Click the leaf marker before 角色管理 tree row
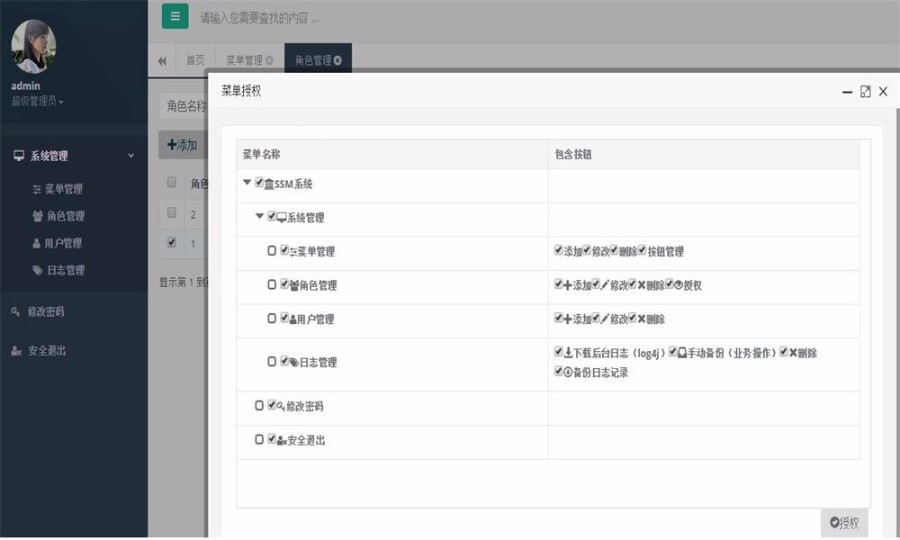This screenshot has width=900, height=540. point(272,284)
